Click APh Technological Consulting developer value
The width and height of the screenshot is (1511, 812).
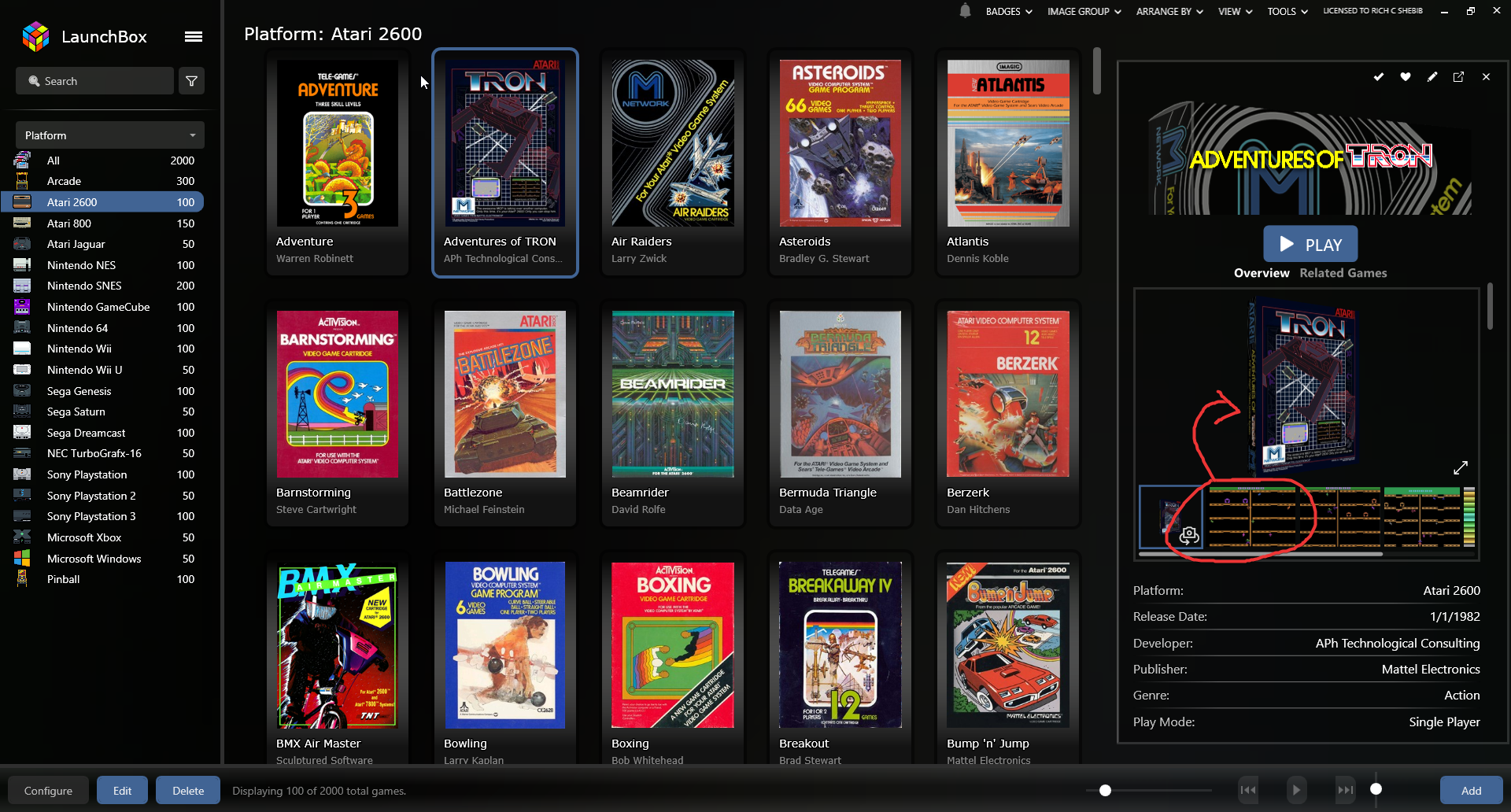1398,644
